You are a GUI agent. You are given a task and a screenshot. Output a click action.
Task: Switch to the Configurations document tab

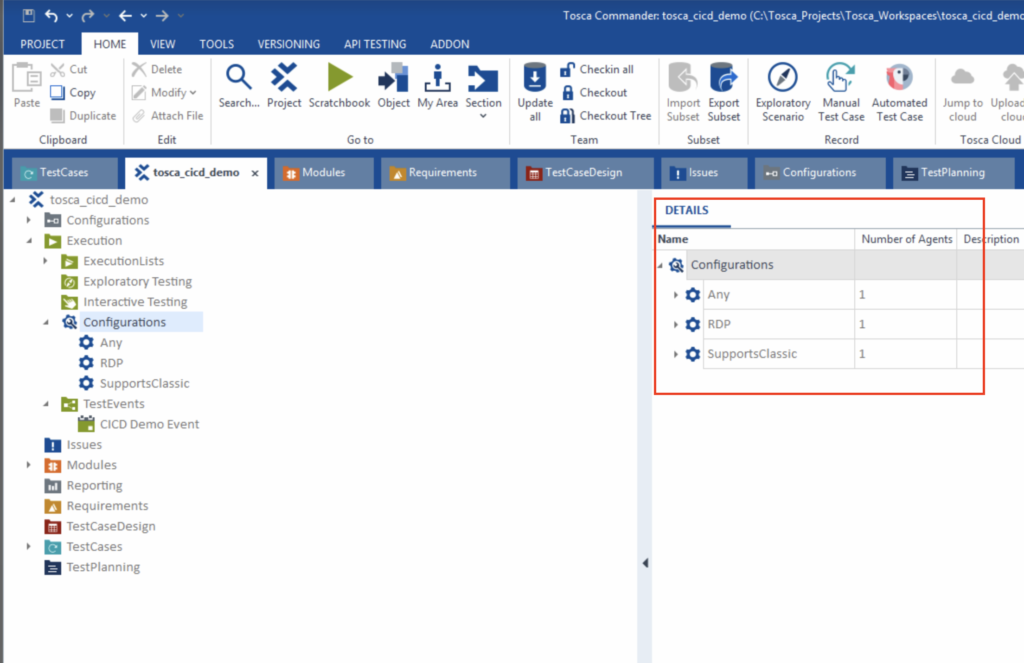[x=820, y=172]
